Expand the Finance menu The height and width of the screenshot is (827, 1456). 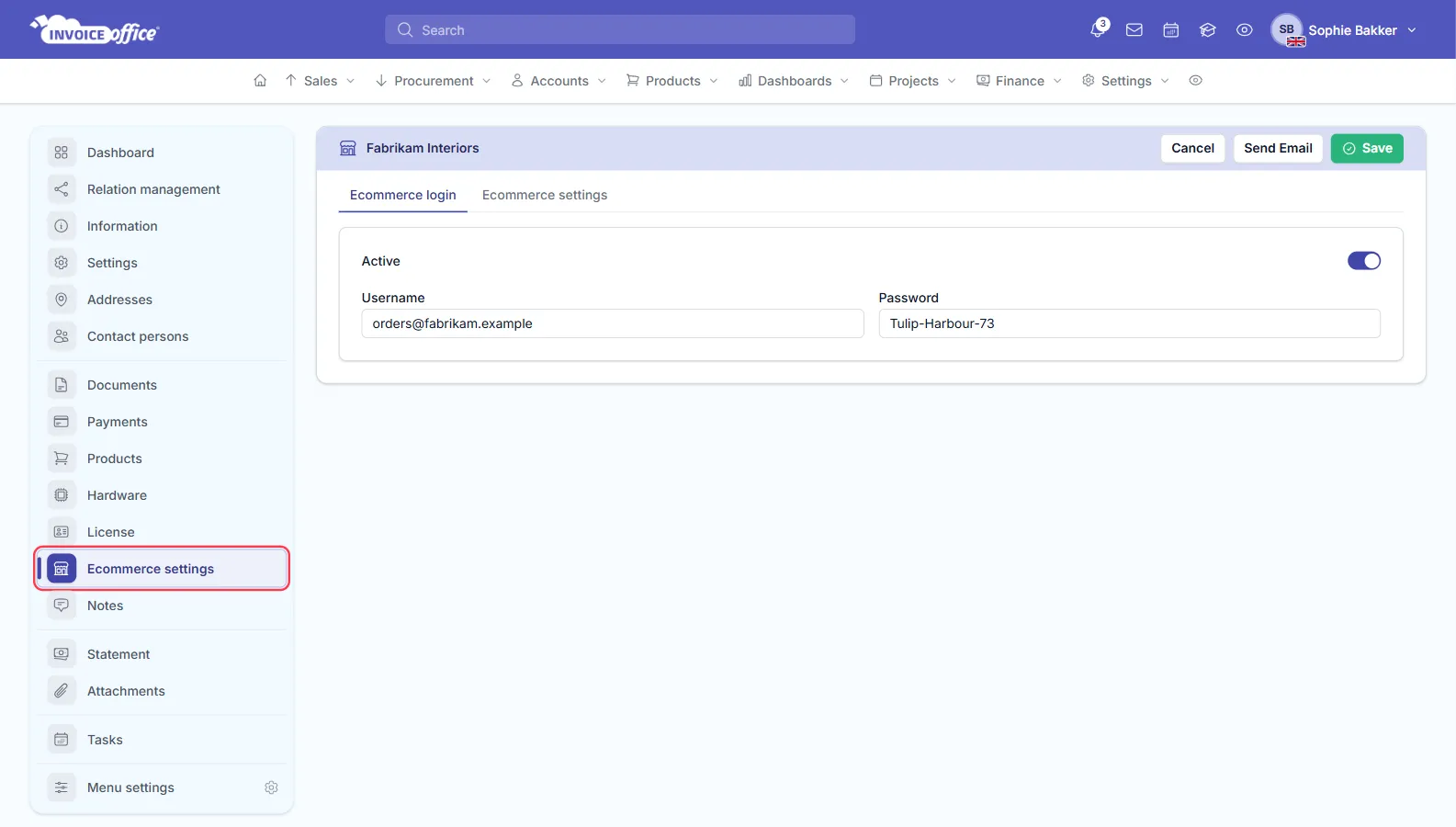coord(1019,81)
